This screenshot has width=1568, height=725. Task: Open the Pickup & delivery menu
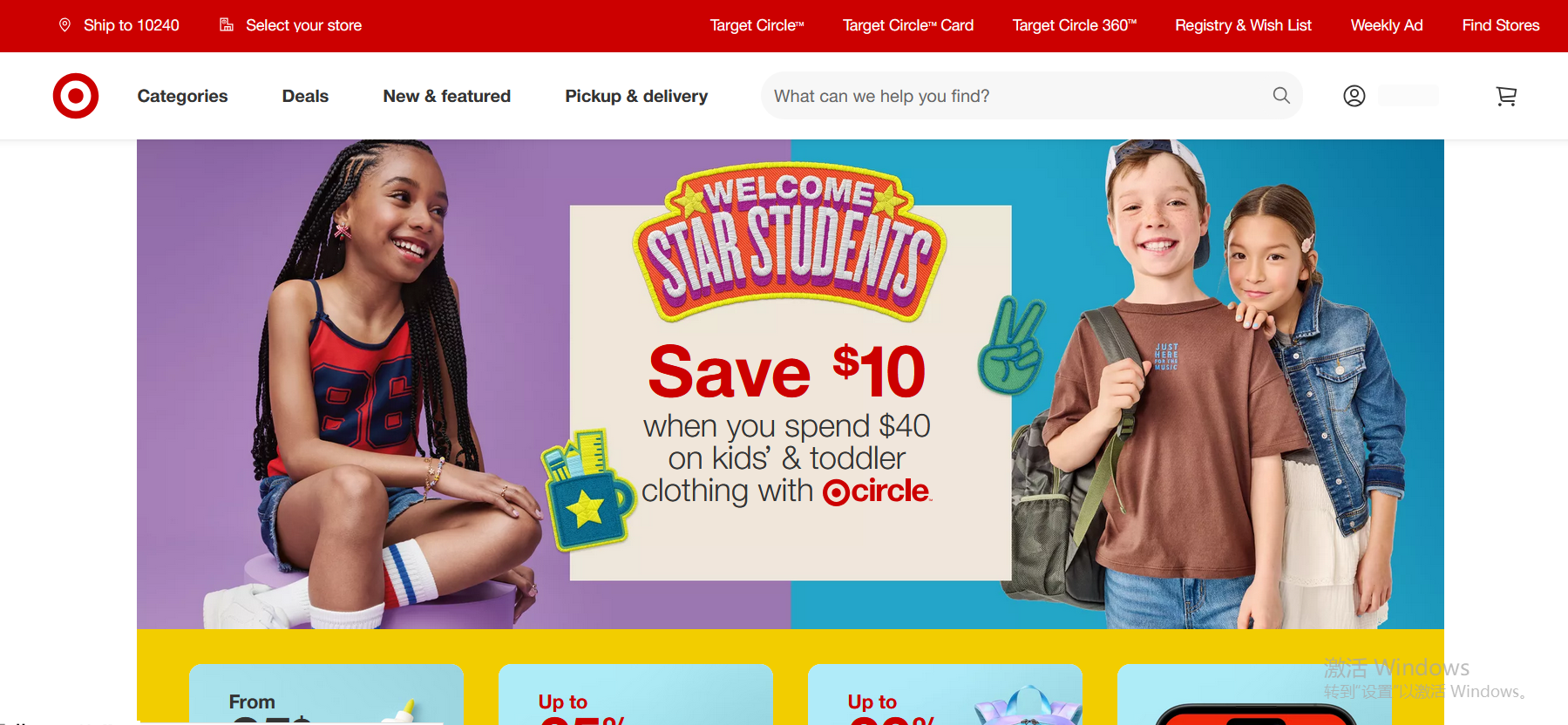(636, 96)
